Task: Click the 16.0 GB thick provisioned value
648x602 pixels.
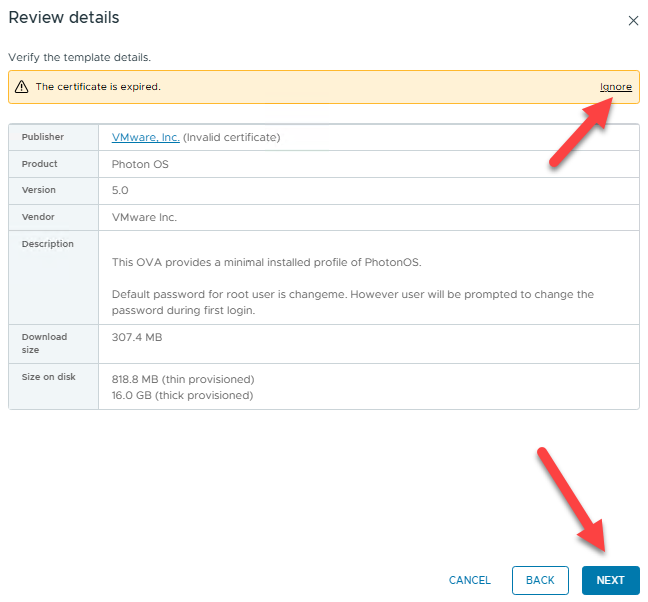Action: click(182, 395)
